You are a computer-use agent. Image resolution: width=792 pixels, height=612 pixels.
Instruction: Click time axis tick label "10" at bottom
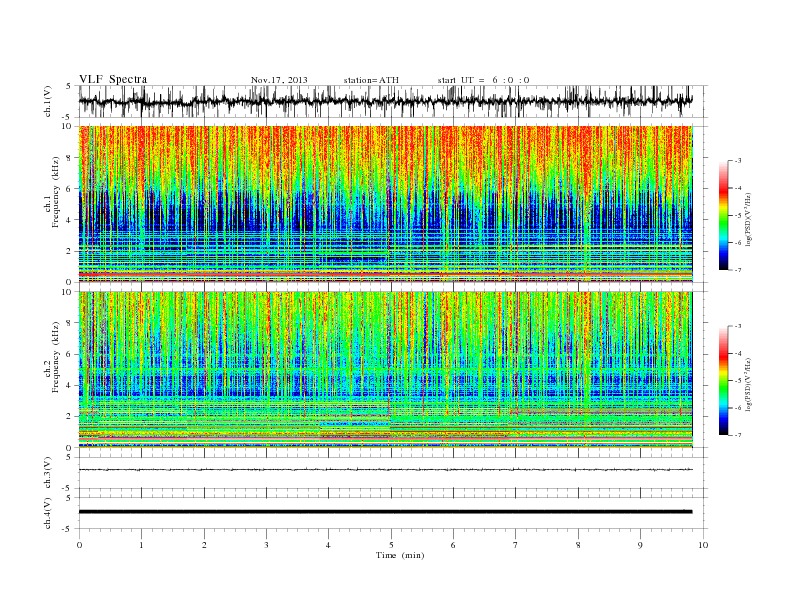(703, 545)
